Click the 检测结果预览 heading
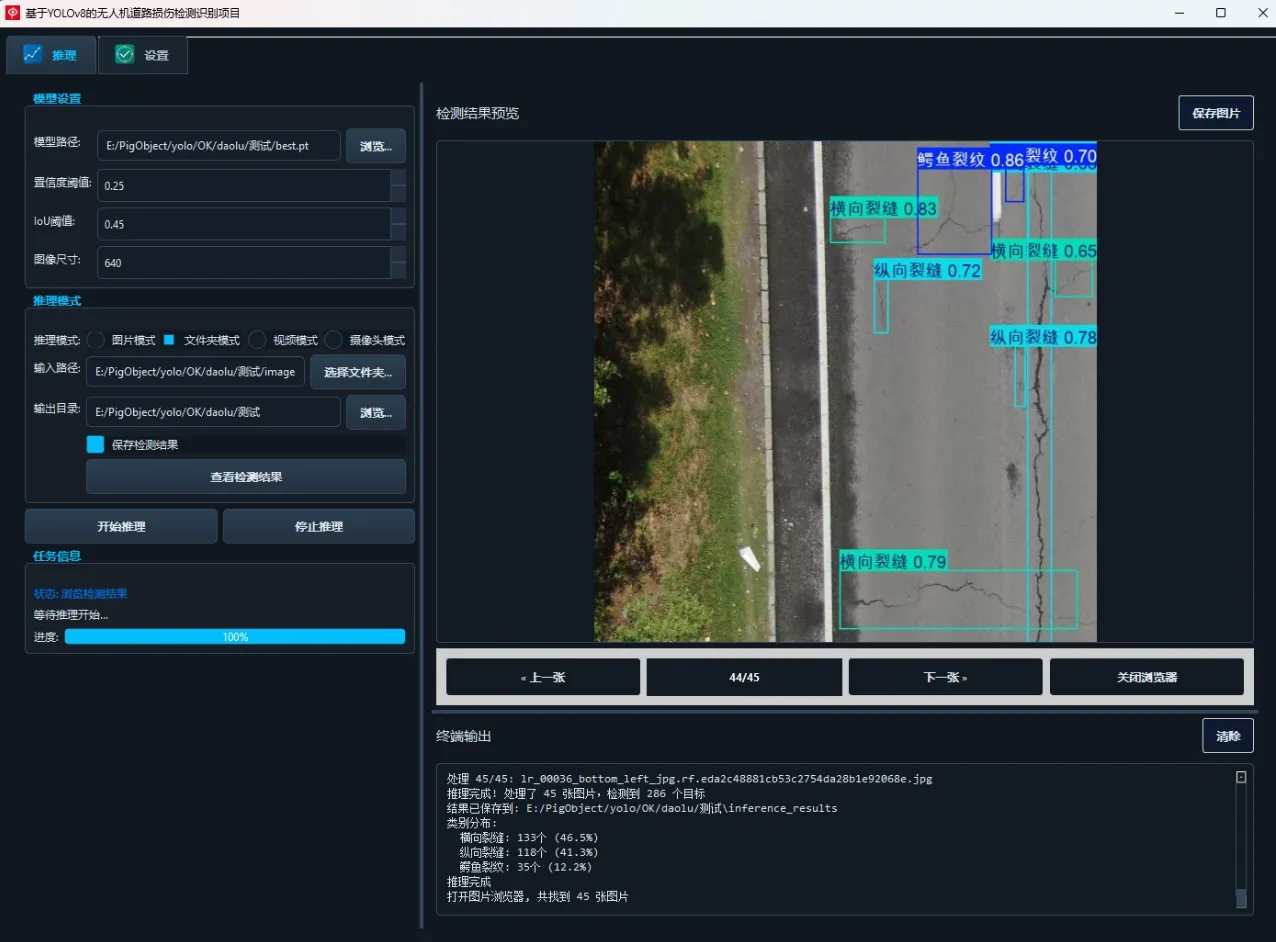 [x=478, y=113]
